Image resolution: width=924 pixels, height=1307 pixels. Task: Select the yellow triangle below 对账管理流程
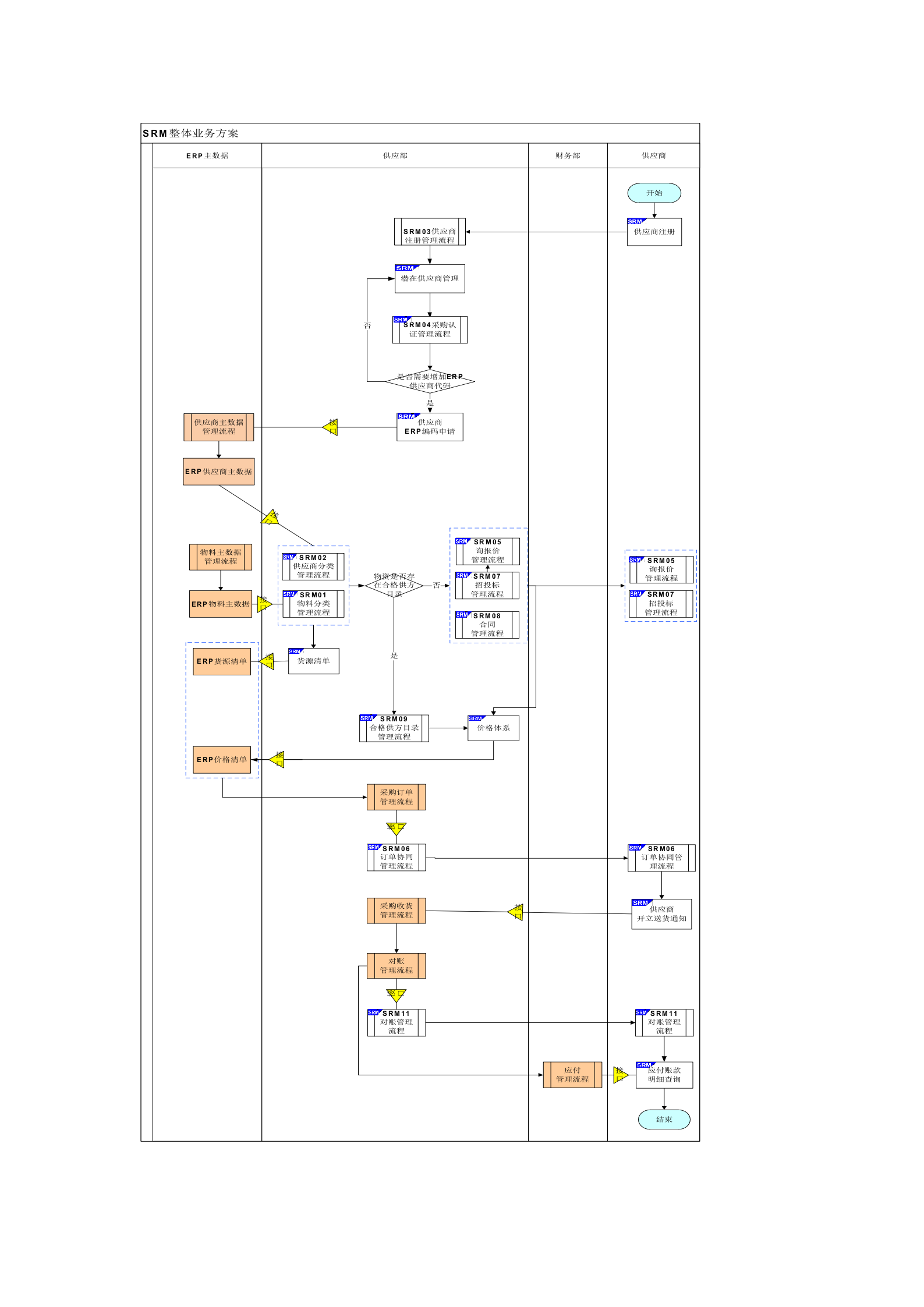click(x=396, y=995)
